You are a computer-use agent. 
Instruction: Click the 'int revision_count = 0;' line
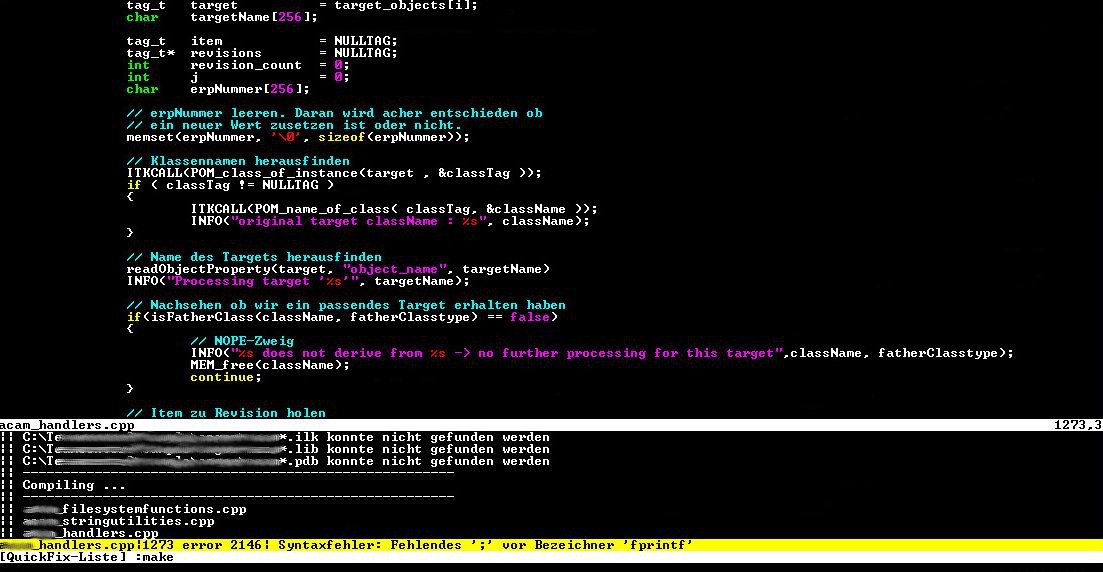(x=238, y=65)
